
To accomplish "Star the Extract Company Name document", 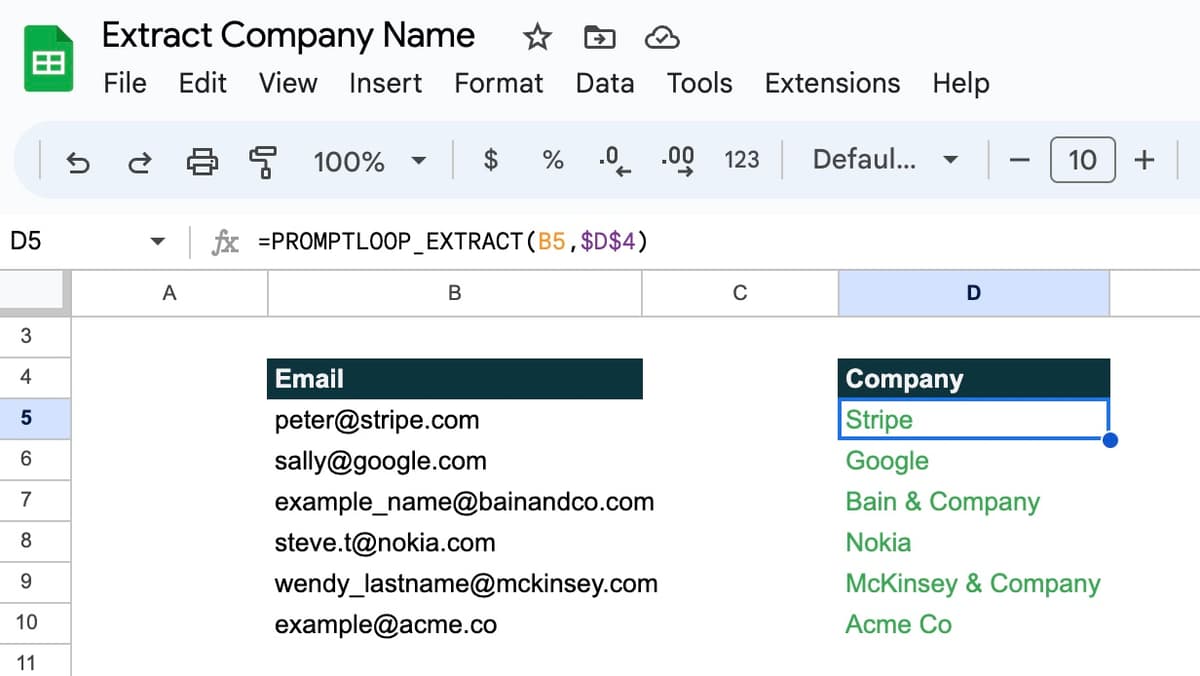I will 538,38.
